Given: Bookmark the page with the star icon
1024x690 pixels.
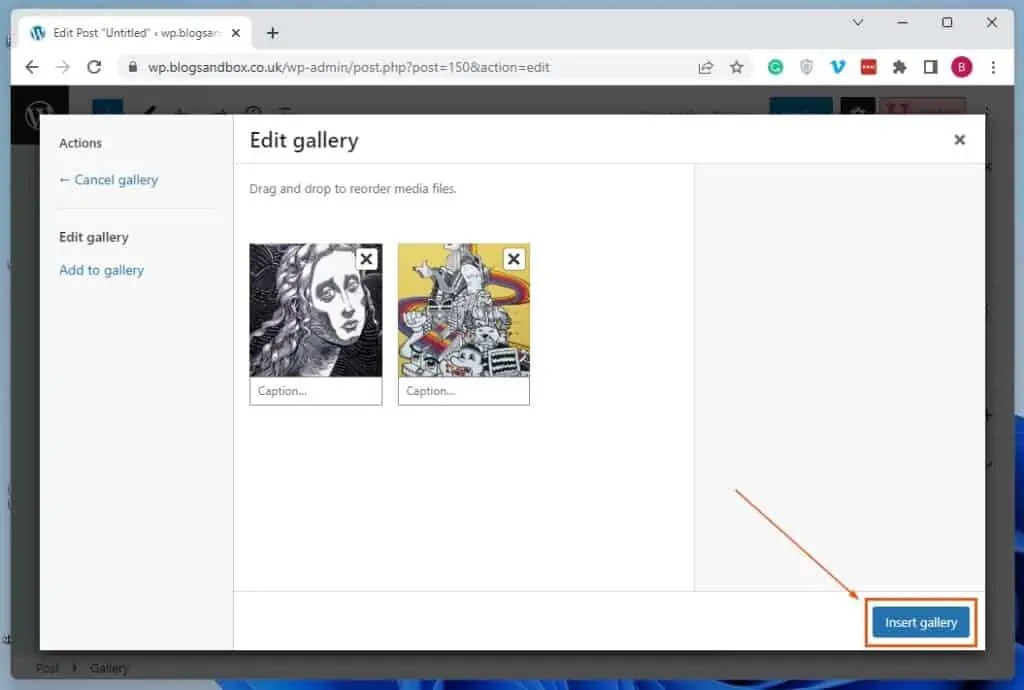Looking at the screenshot, I should (737, 66).
